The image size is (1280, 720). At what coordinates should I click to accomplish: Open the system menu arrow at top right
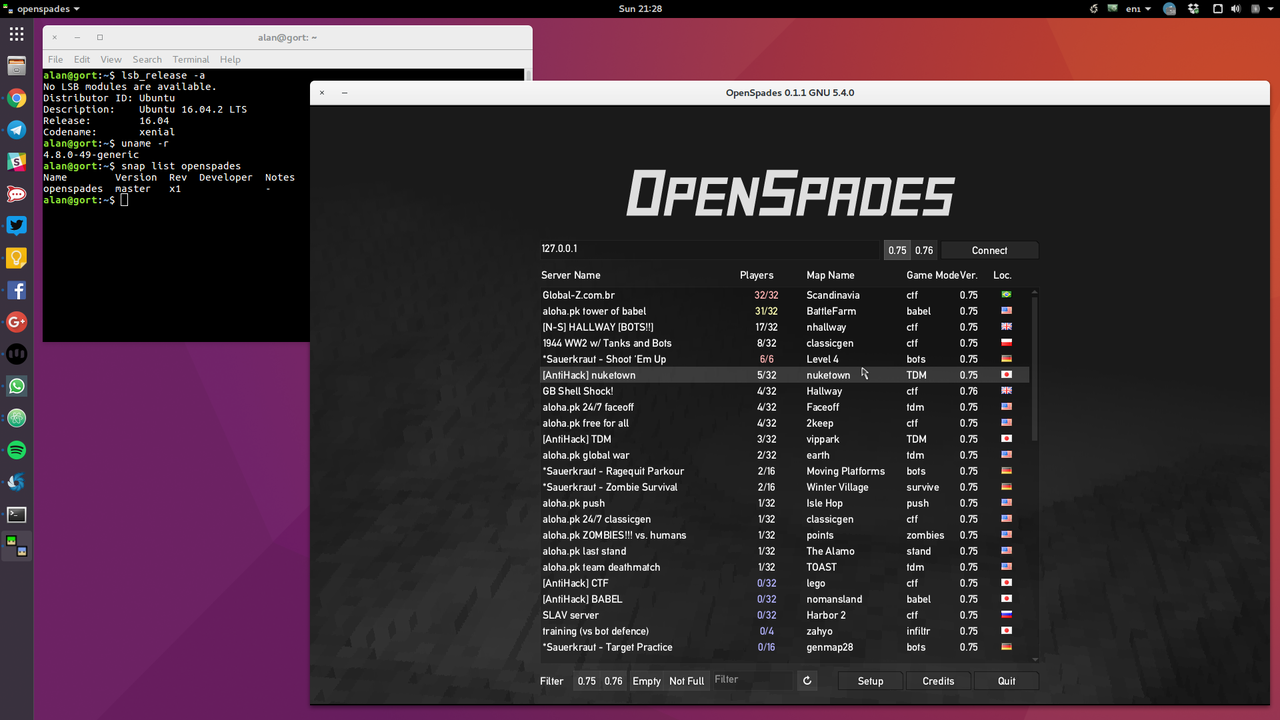tap(1269, 9)
